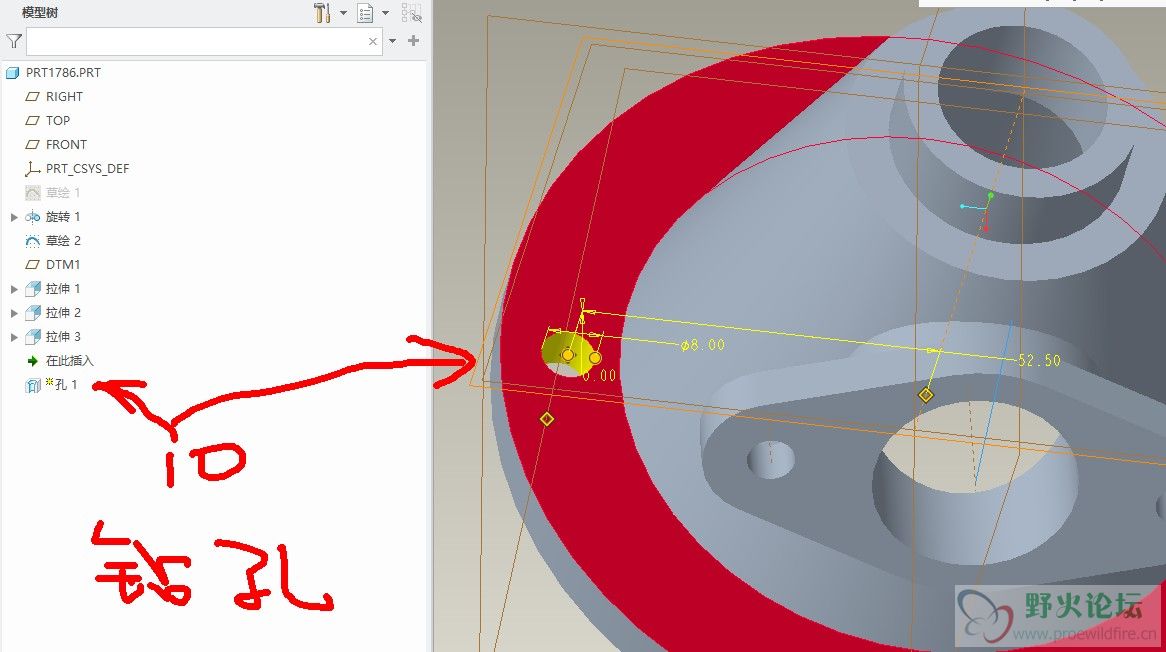Click the PRT_CSYS_DEF coordinate system icon
This screenshot has height=652, width=1166.
32,168
